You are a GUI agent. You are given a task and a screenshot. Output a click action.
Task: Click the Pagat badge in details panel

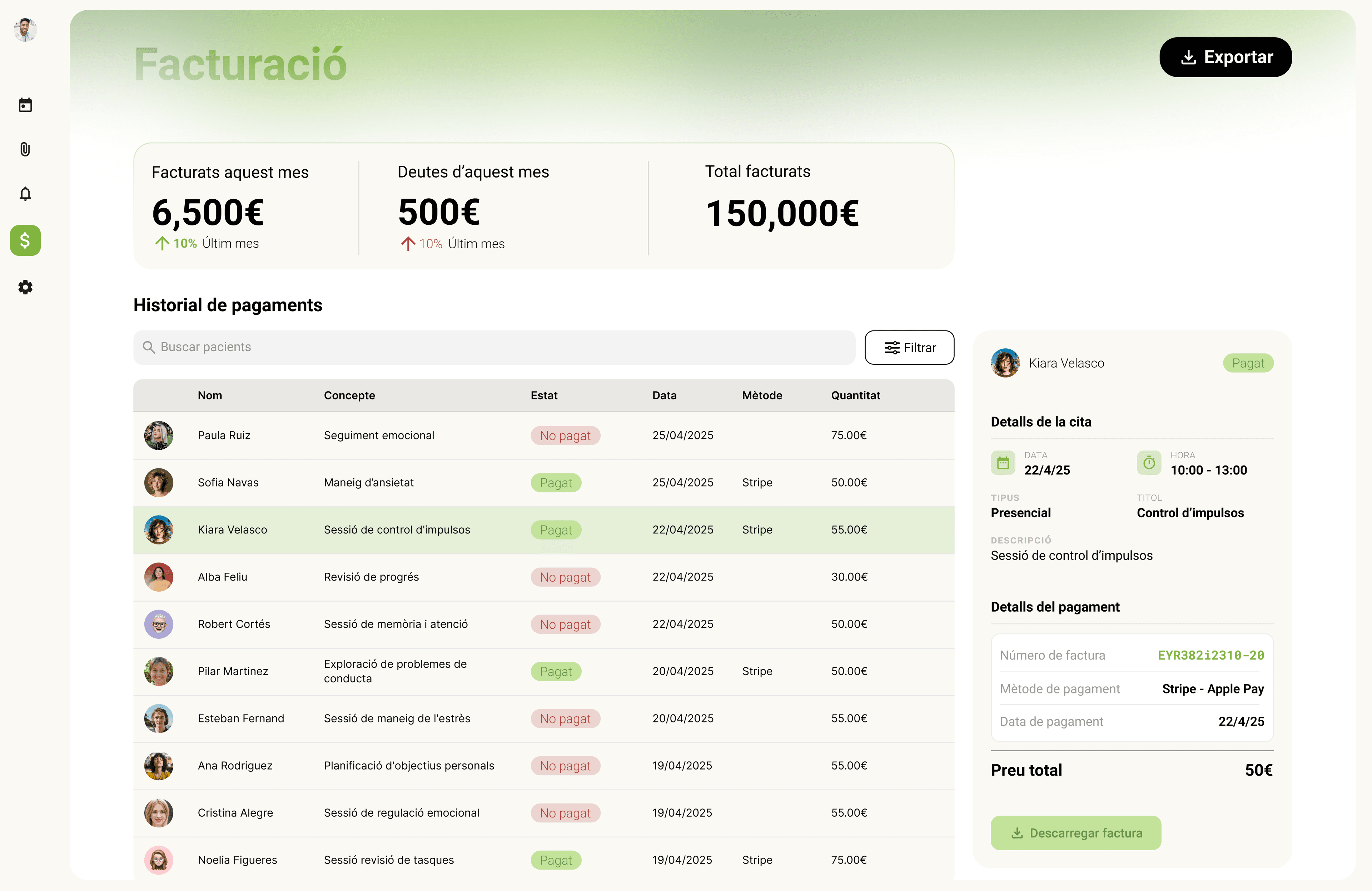1248,363
